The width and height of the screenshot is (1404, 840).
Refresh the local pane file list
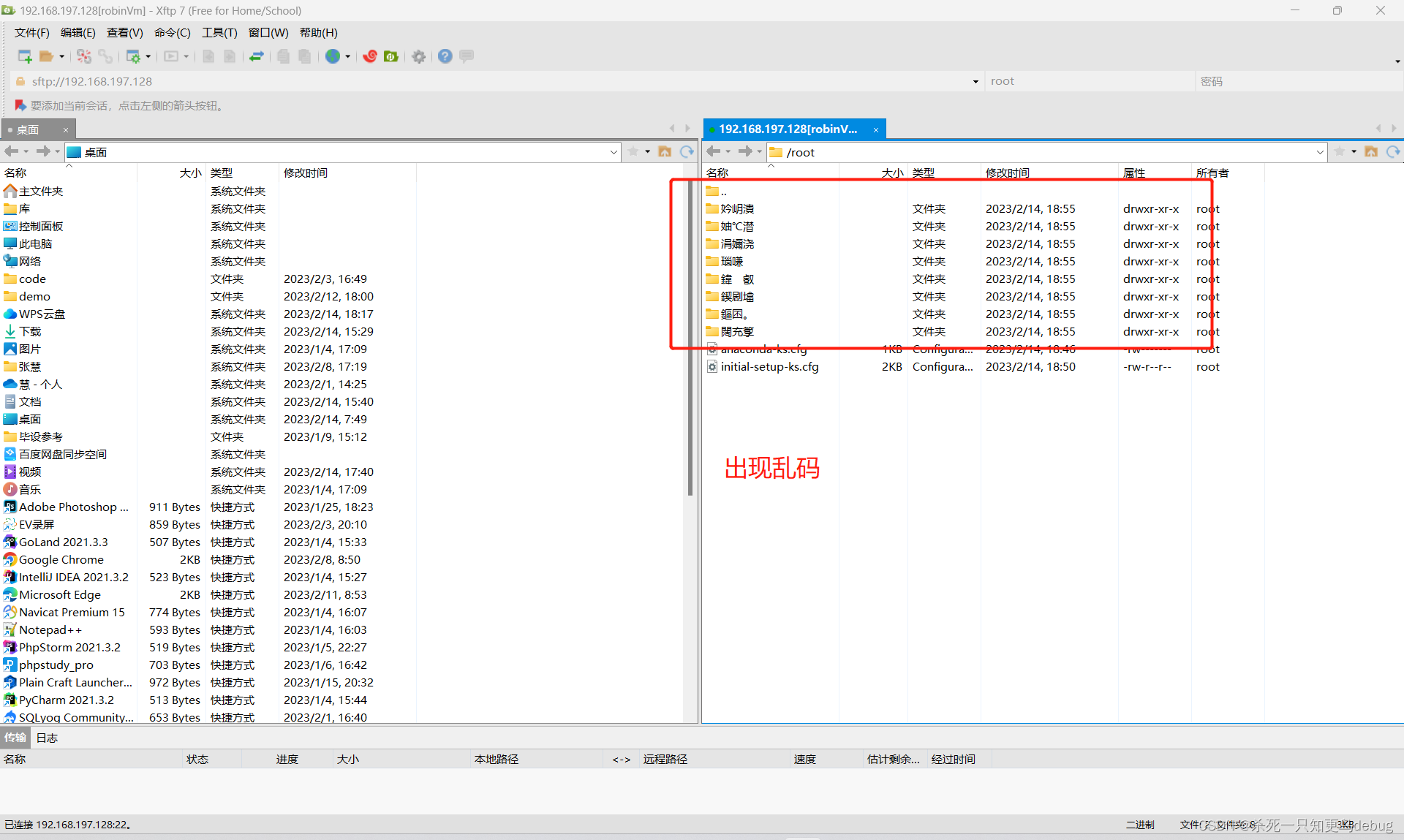coord(687,151)
